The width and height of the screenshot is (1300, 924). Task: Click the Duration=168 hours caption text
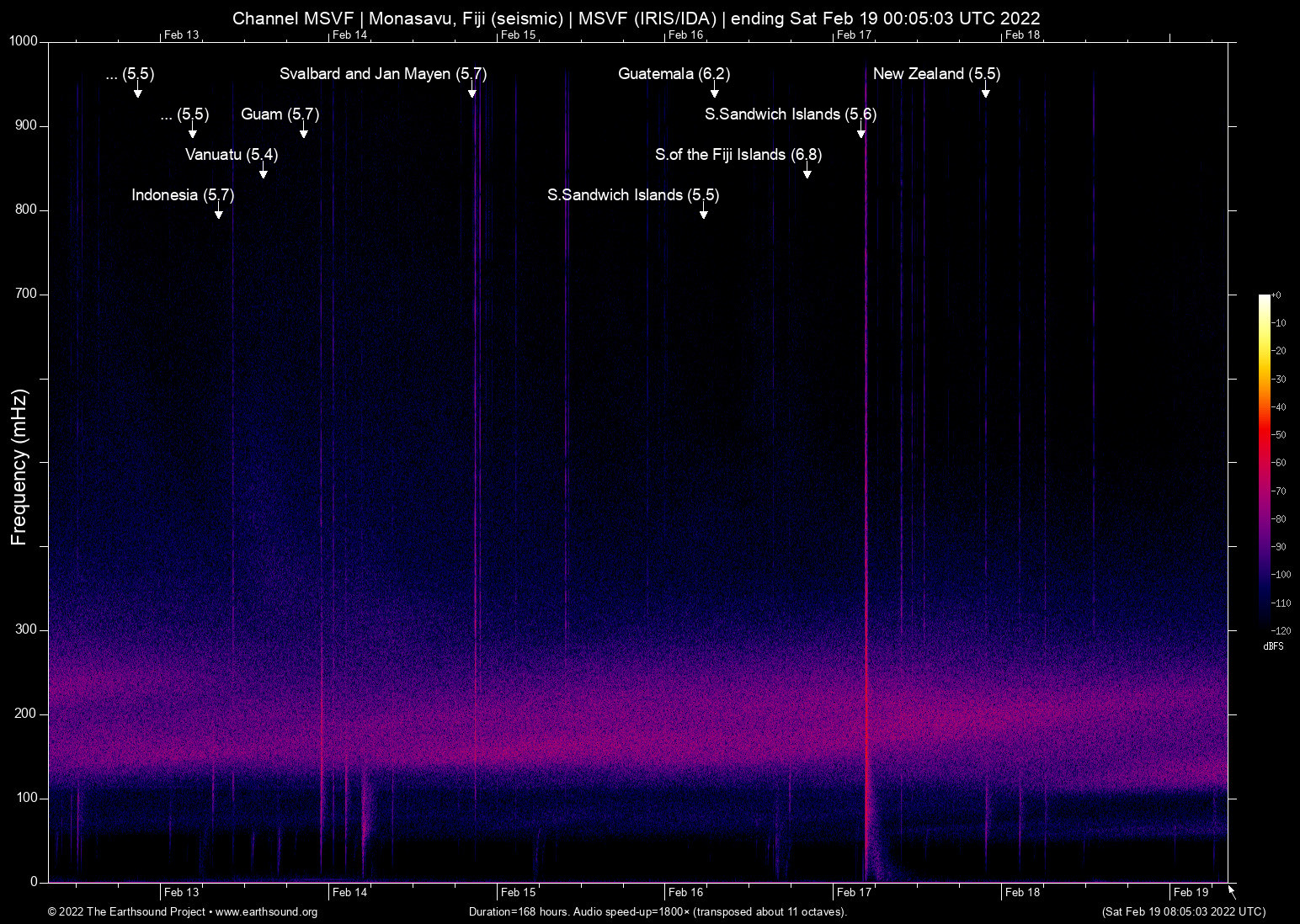(x=658, y=911)
